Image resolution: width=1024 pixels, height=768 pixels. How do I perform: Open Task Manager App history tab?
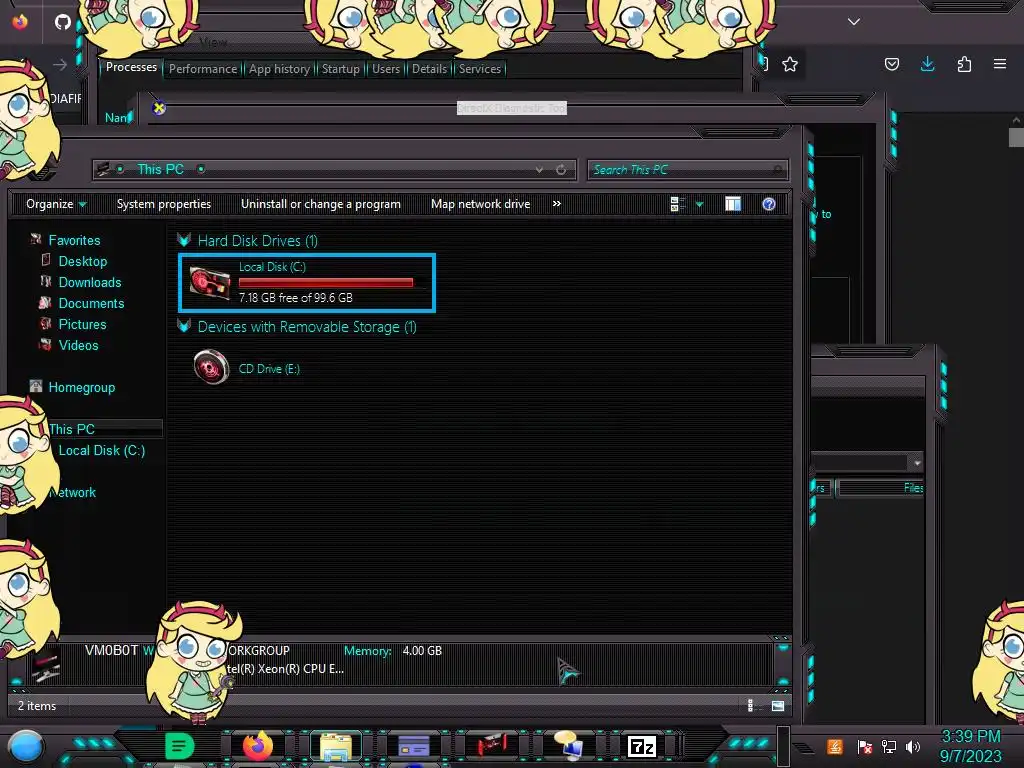pos(280,69)
